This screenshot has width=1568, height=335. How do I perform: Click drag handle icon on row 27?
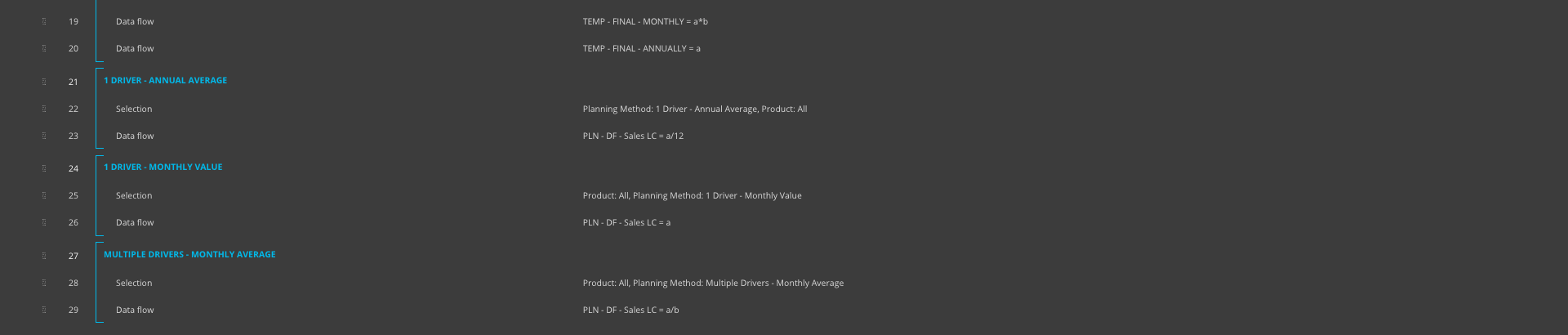(44, 255)
